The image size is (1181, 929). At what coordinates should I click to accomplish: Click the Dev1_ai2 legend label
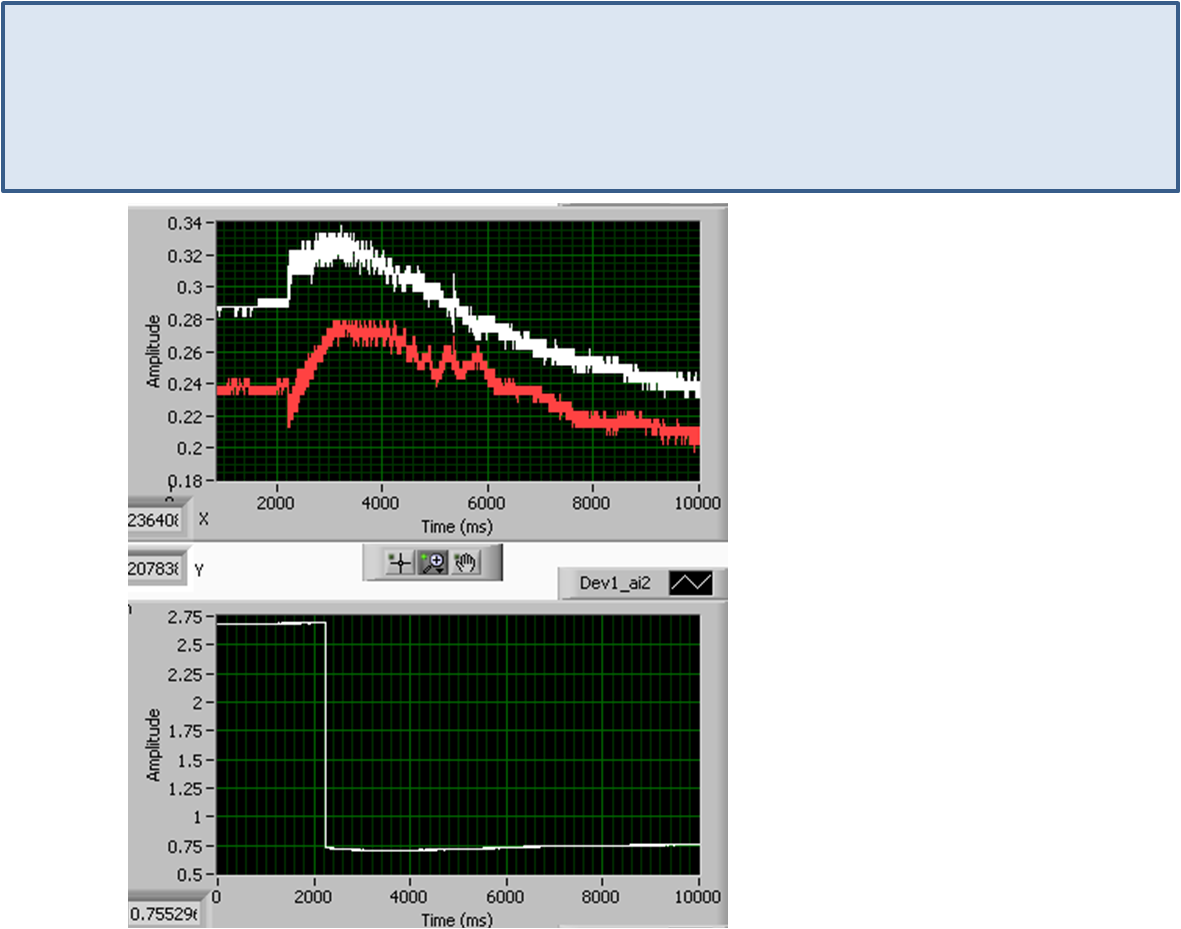pos(615,583)
